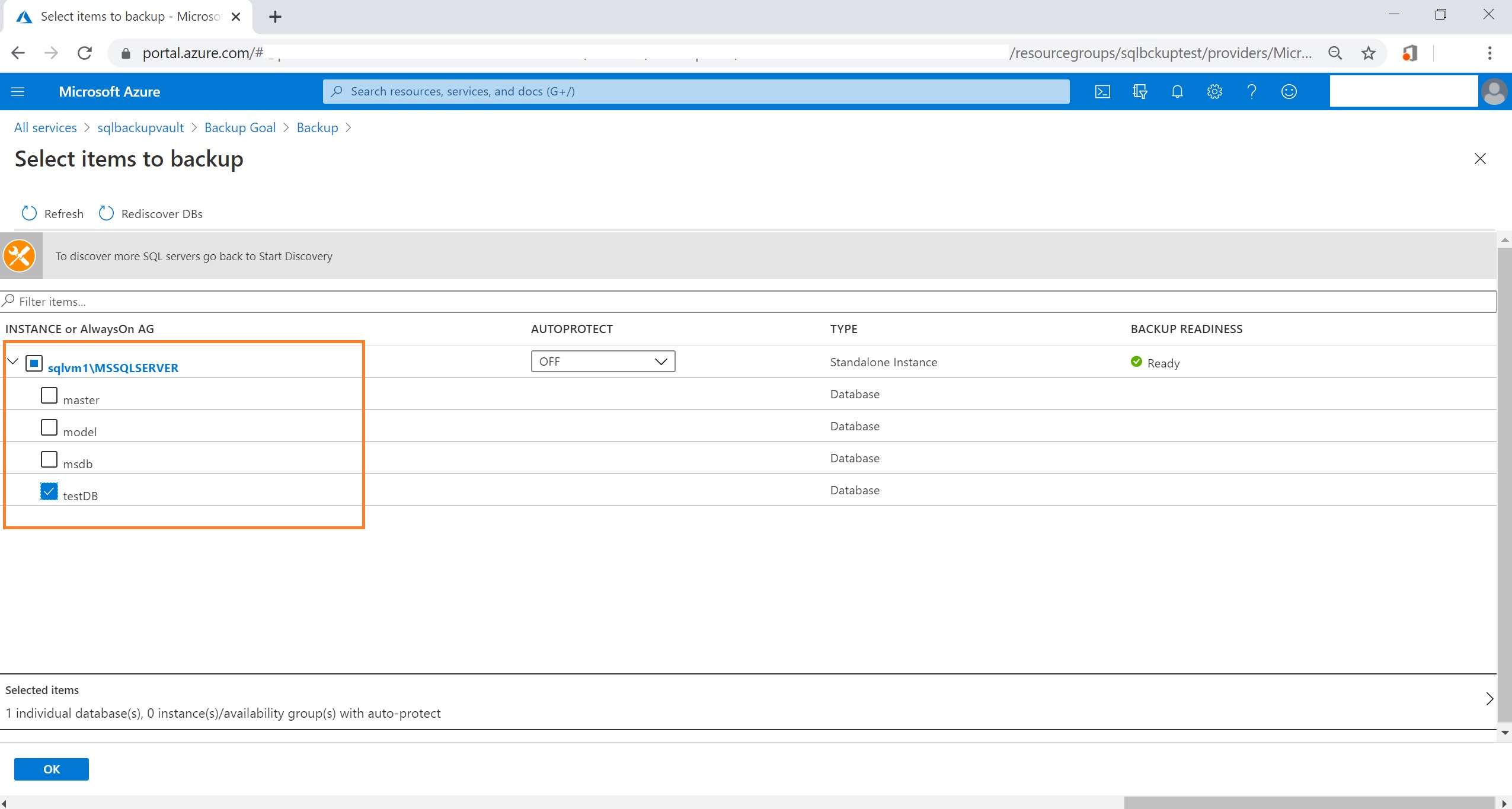This screenshot has height=809, width=1512.
Task: Expand the Selected items section at bottom
Action: tap(1491, 700)
